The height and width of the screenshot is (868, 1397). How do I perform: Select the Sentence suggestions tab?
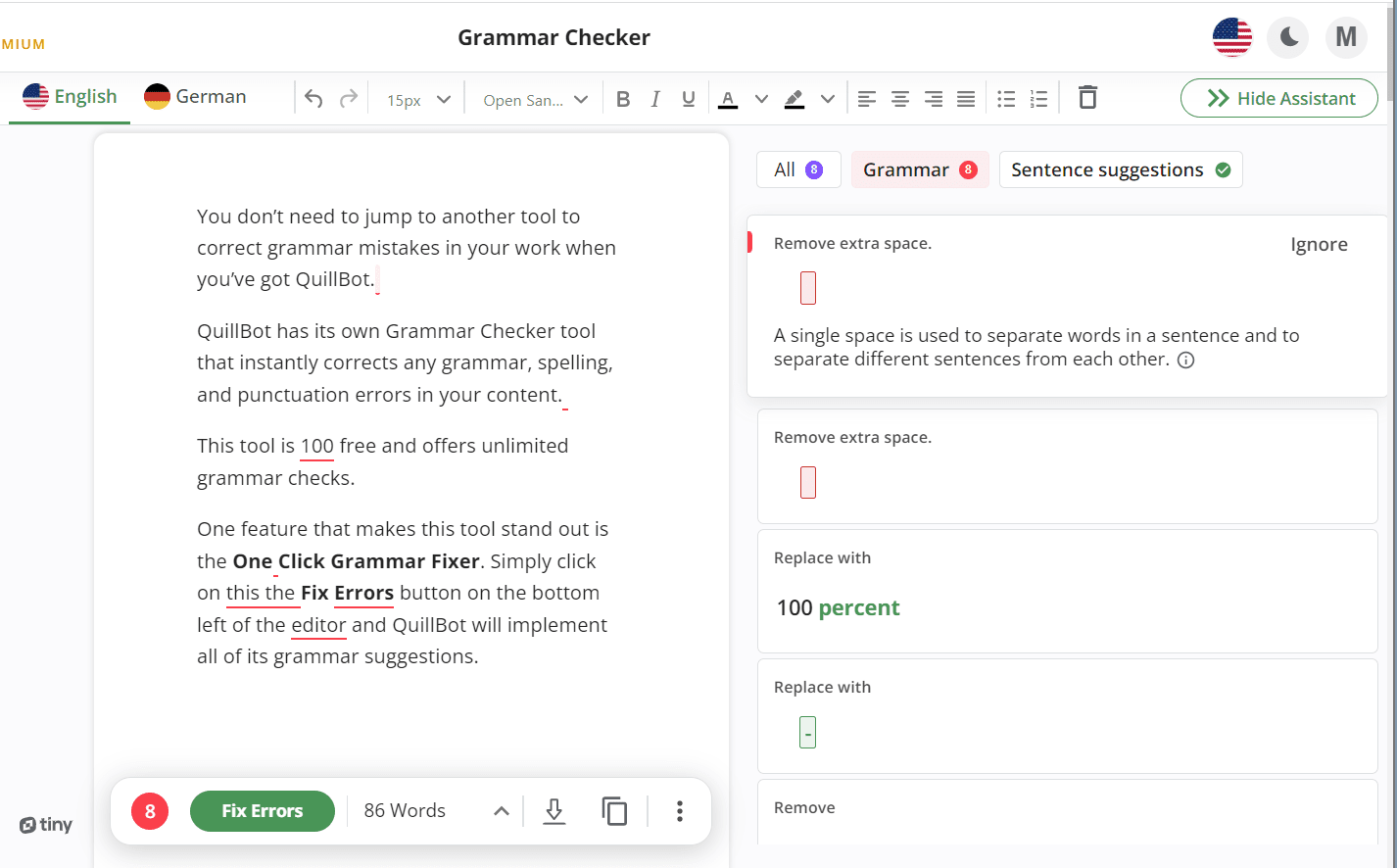click(1121, 169)
